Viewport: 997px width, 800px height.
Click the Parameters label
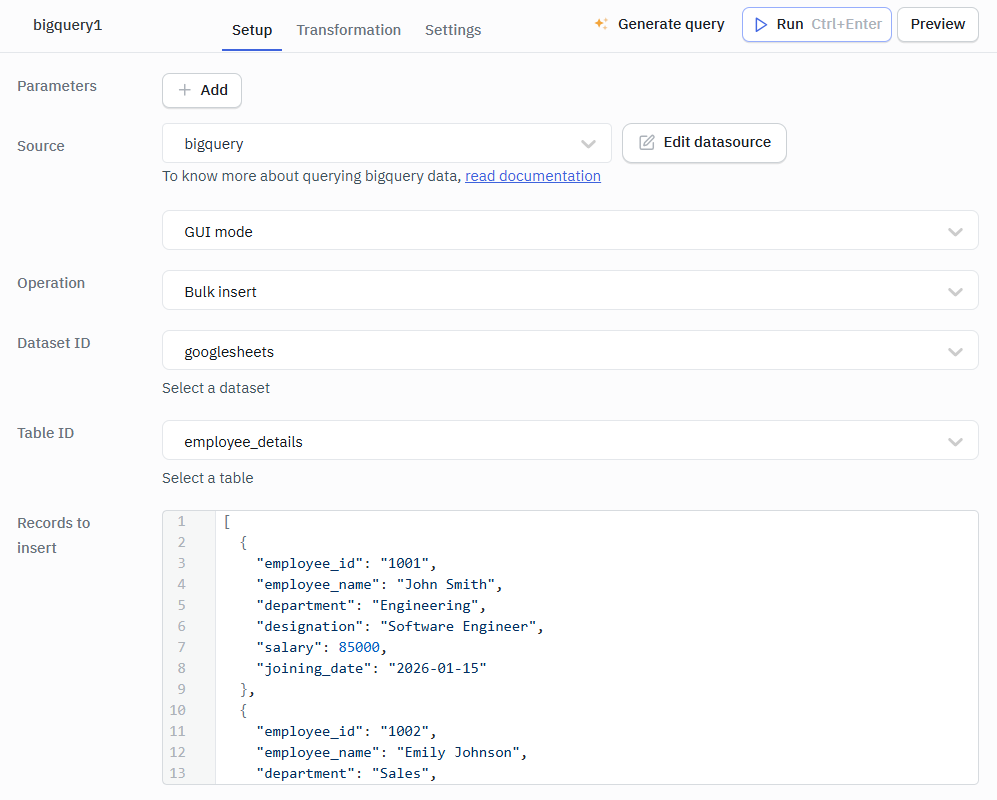click(x=57, y=86)
